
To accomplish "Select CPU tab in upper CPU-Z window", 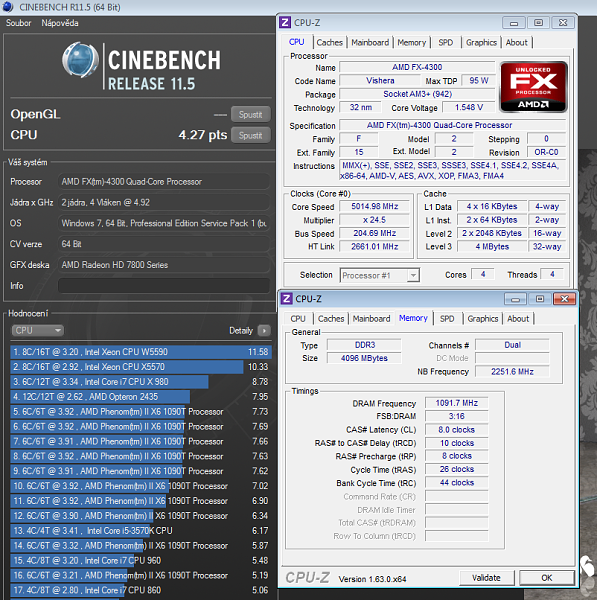I will (297, 42).
